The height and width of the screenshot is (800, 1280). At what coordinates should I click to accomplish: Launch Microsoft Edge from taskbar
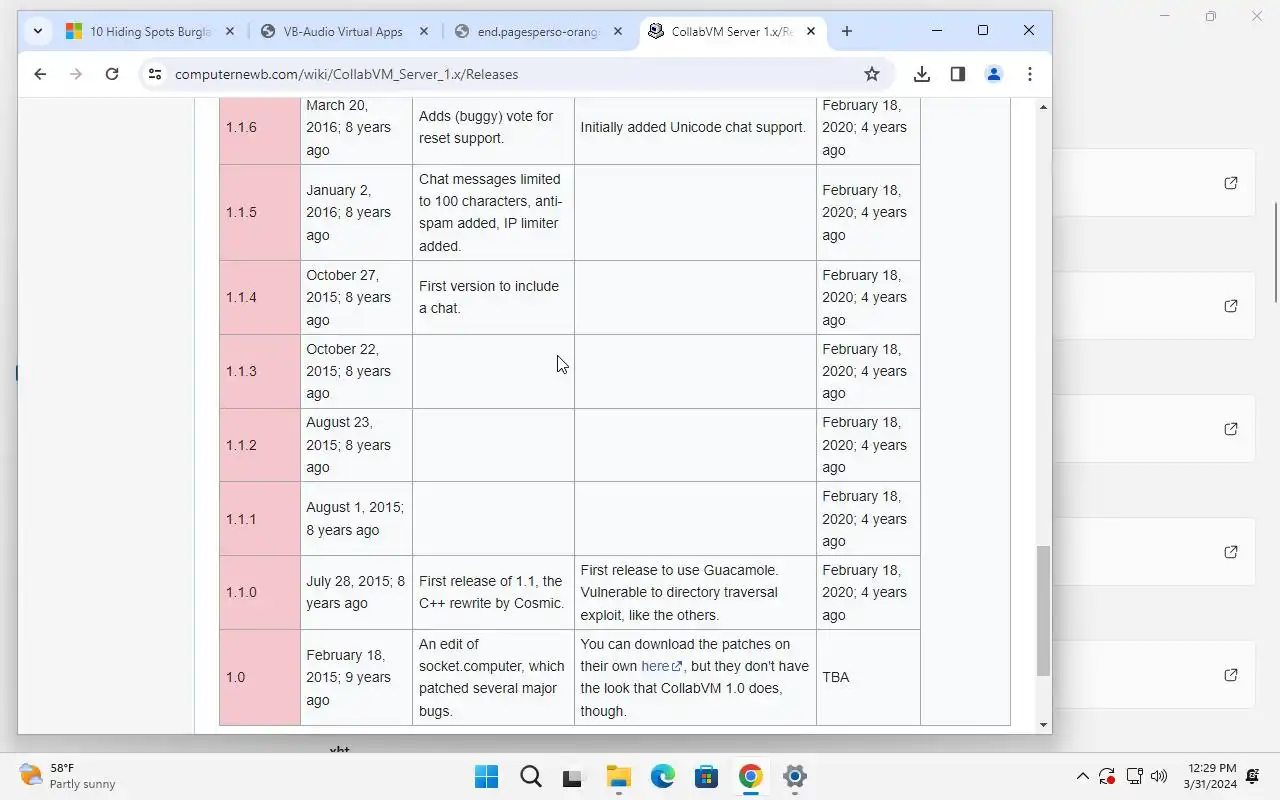pyautogui.click(x=663, y=777)
